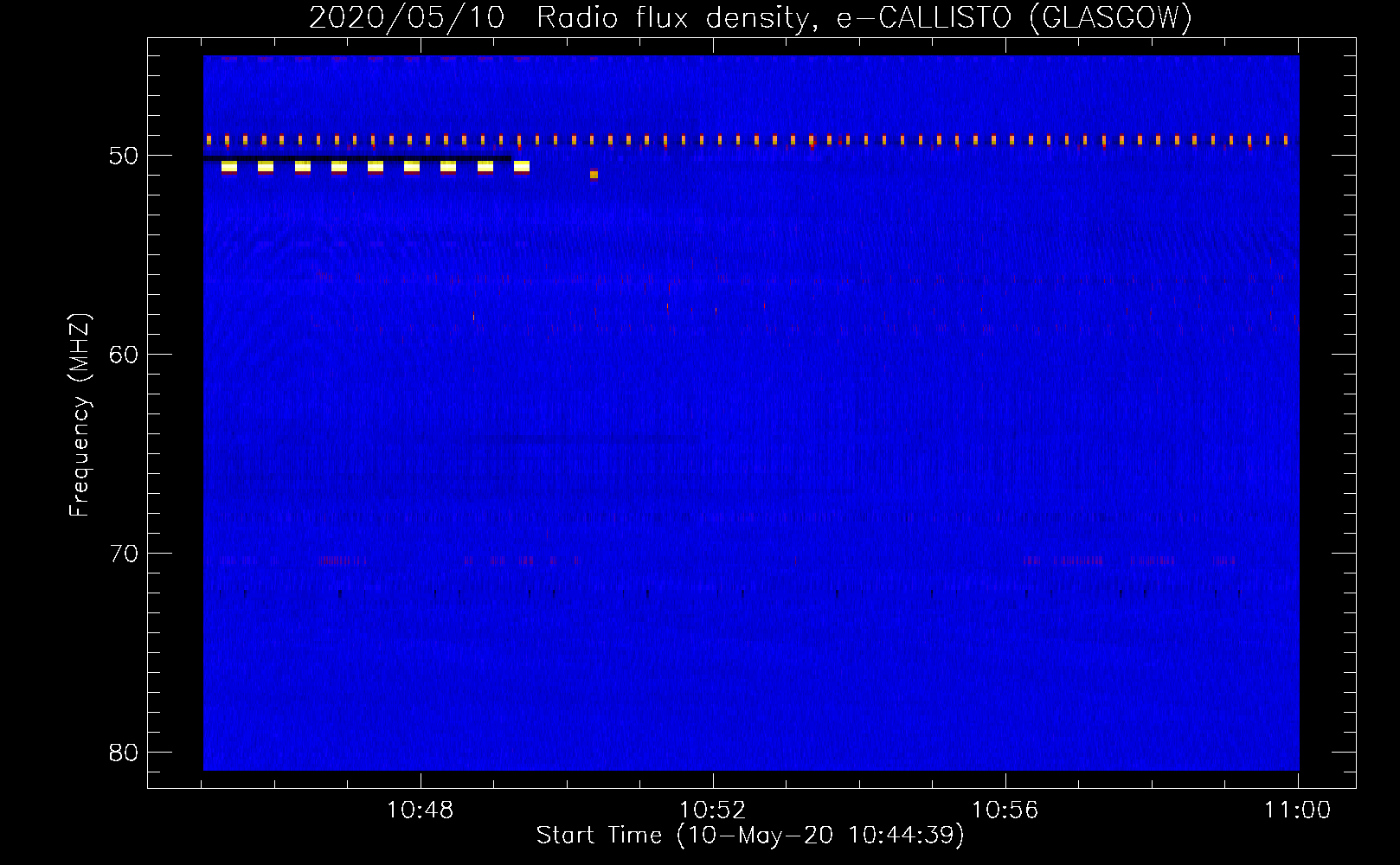Click the plot title 'Radio flux density, e-CALLISTO (GLASGOW)'
Screen dimensions: 1400x865
pos(864,17)
